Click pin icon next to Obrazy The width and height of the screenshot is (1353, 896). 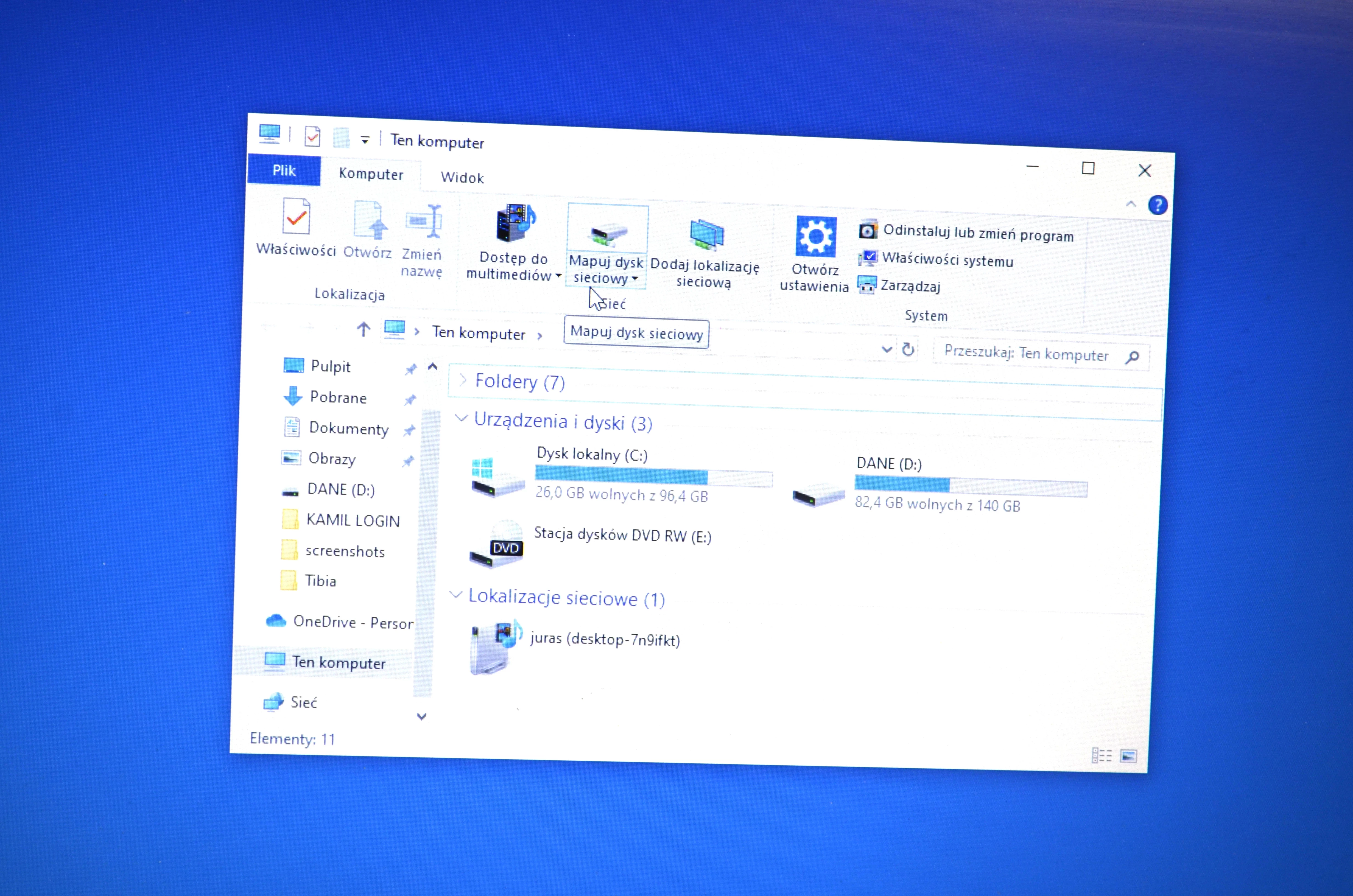tap(407, 461)
